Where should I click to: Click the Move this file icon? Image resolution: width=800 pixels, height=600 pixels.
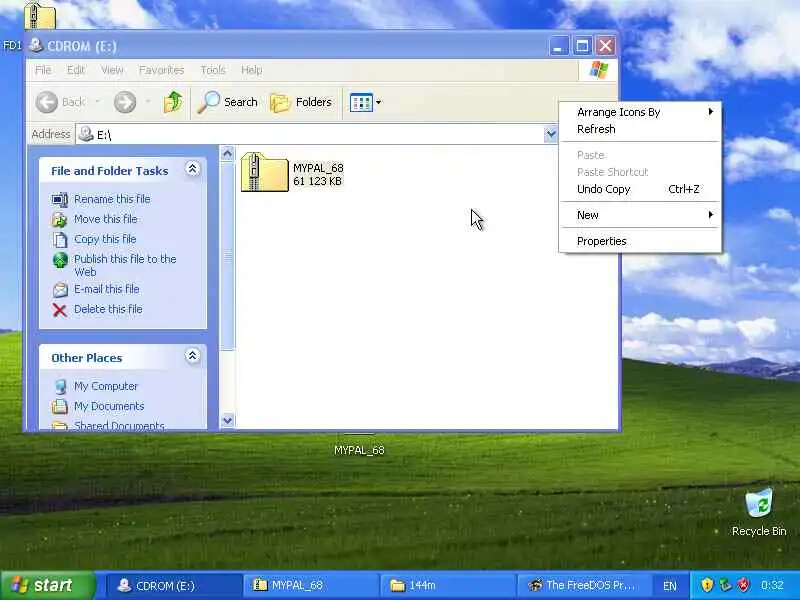tap(60, 219)
